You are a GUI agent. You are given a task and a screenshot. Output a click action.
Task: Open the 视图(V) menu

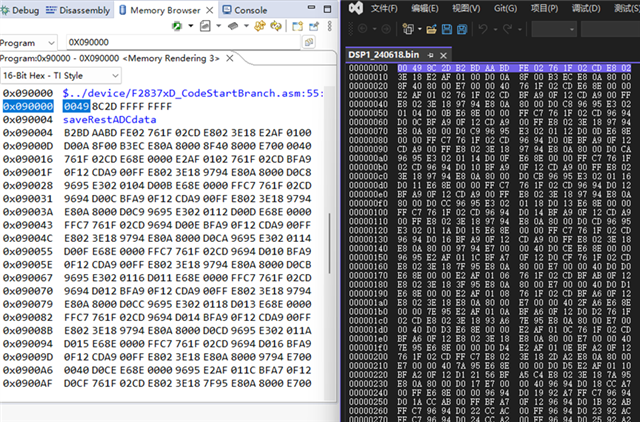point(466,8)
